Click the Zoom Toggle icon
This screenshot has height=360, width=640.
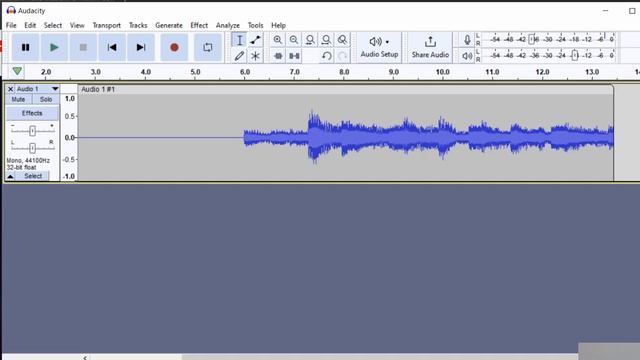(x=342, y=40)
